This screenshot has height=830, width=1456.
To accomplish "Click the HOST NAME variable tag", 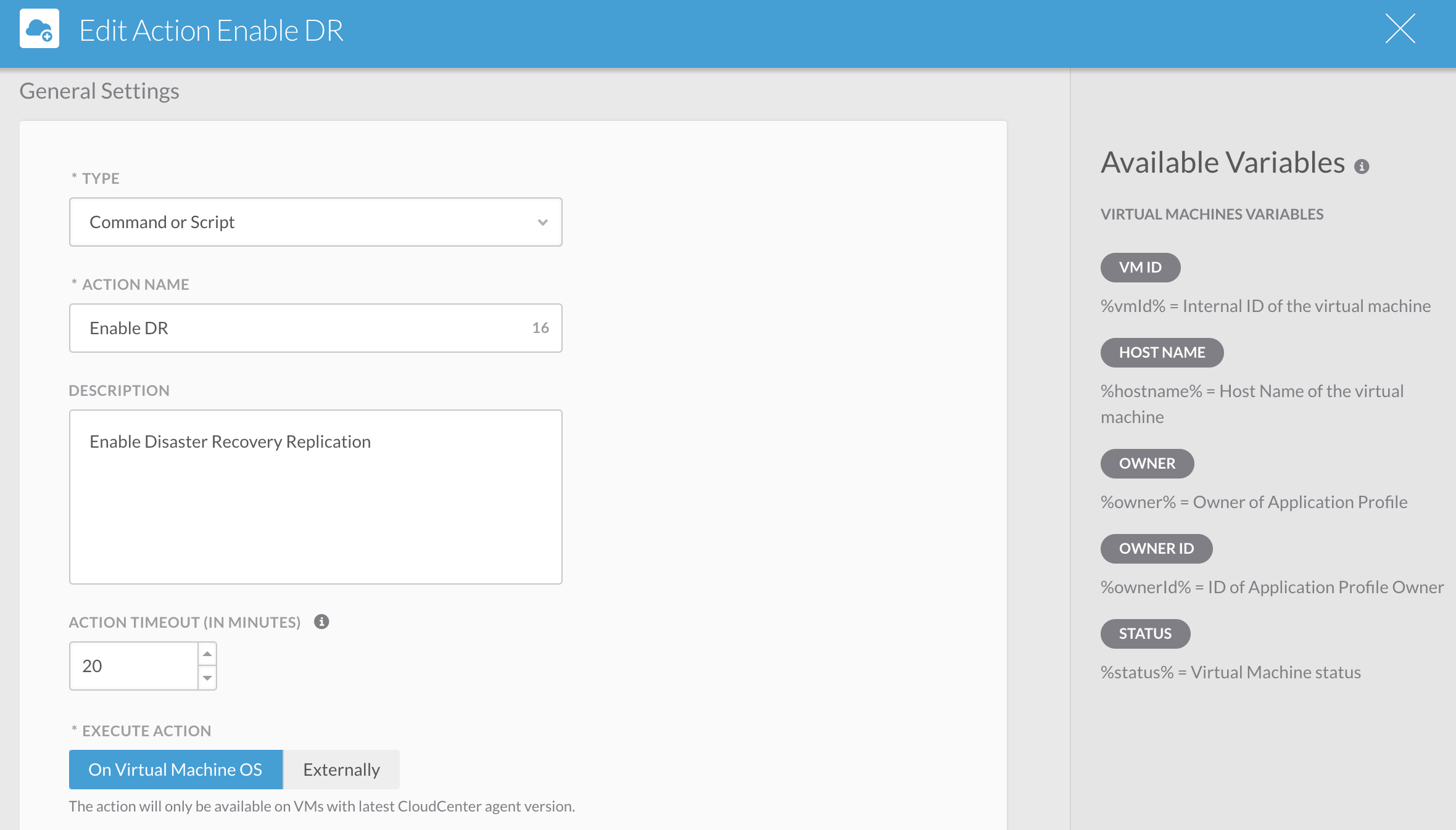I will coord(1162,353).
